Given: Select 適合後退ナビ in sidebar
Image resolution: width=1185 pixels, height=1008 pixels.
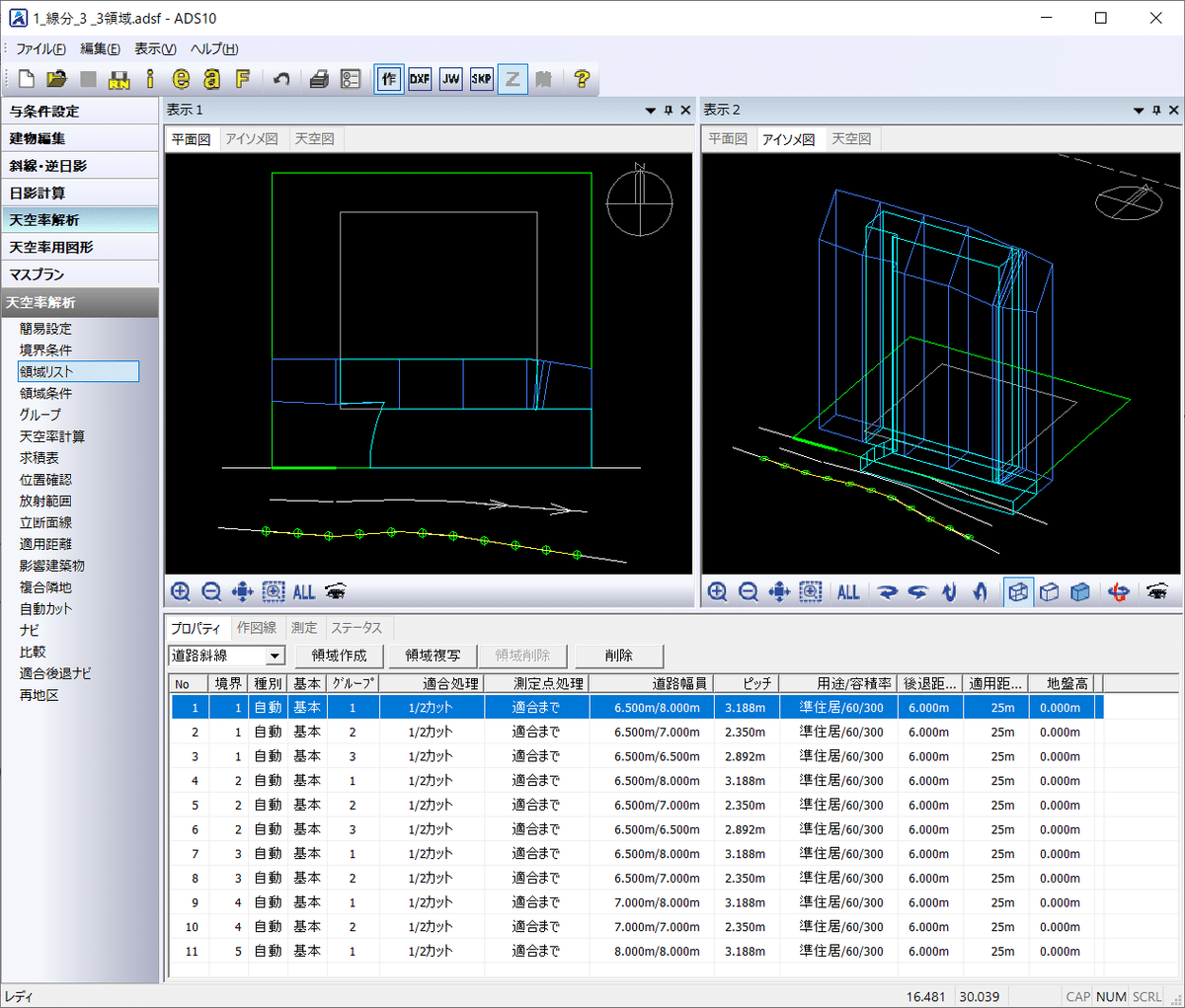Looking at the screenshot, I should click(55, 673).
